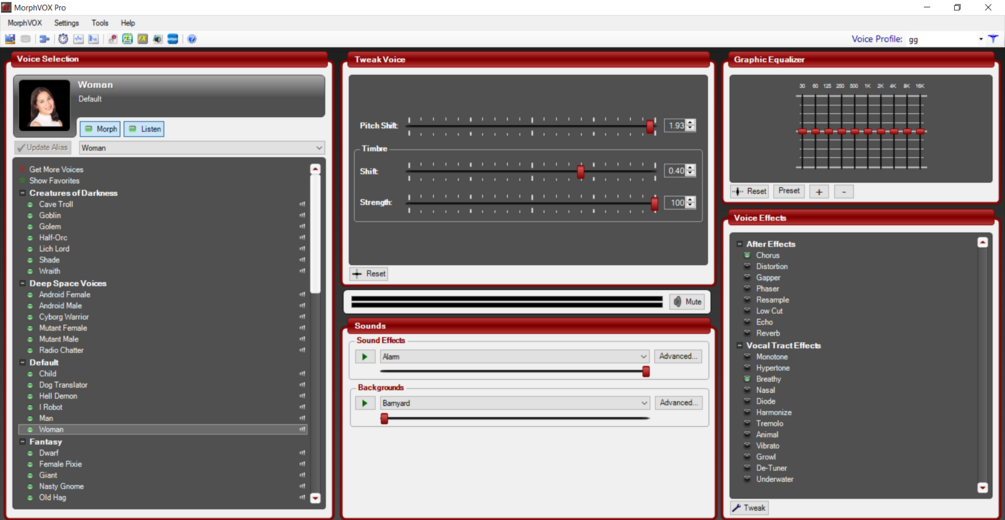Open the Tools menu

(x=100, y=23)
